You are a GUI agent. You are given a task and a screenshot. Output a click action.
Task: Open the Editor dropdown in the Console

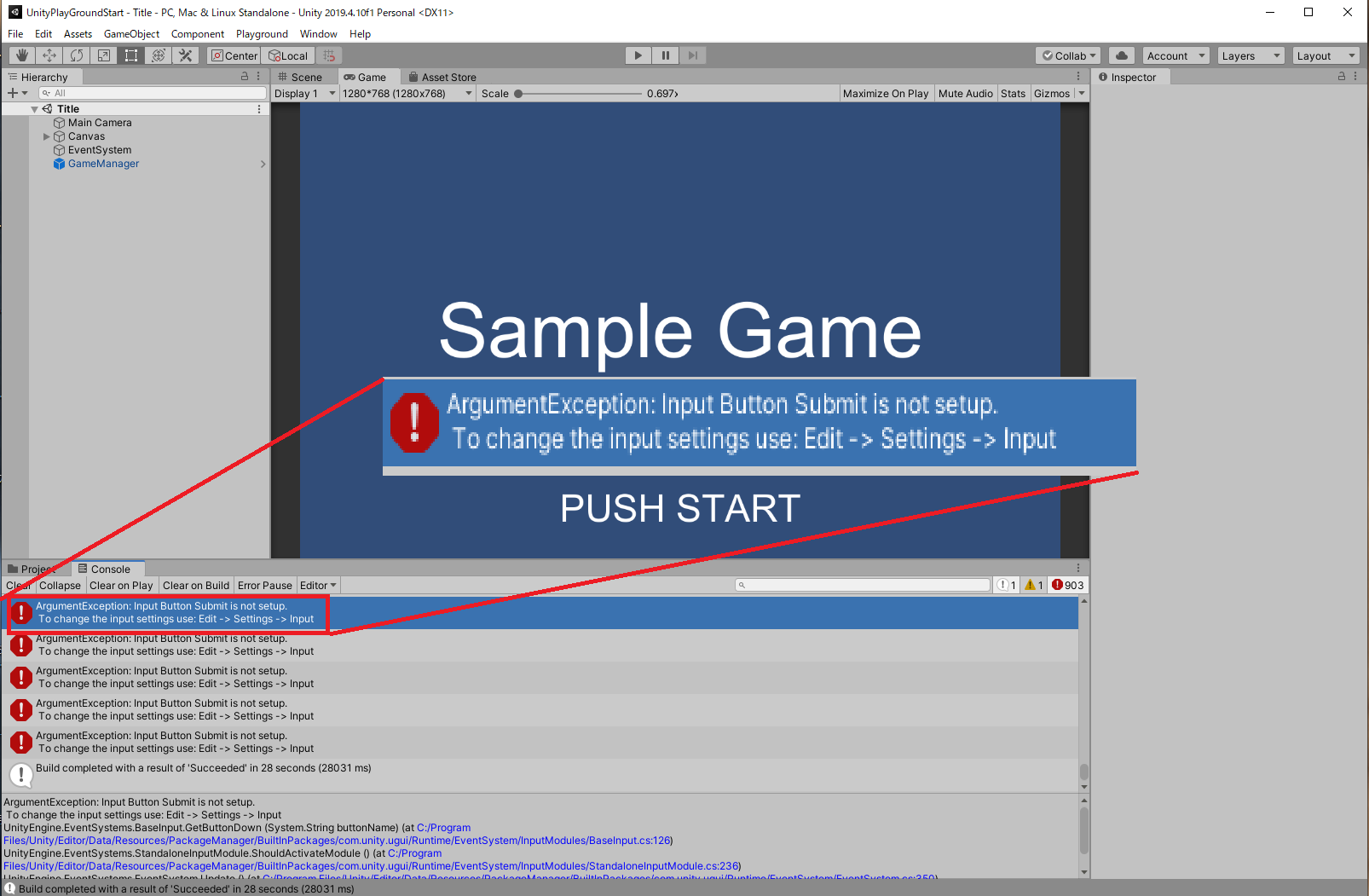click(318, 585)
